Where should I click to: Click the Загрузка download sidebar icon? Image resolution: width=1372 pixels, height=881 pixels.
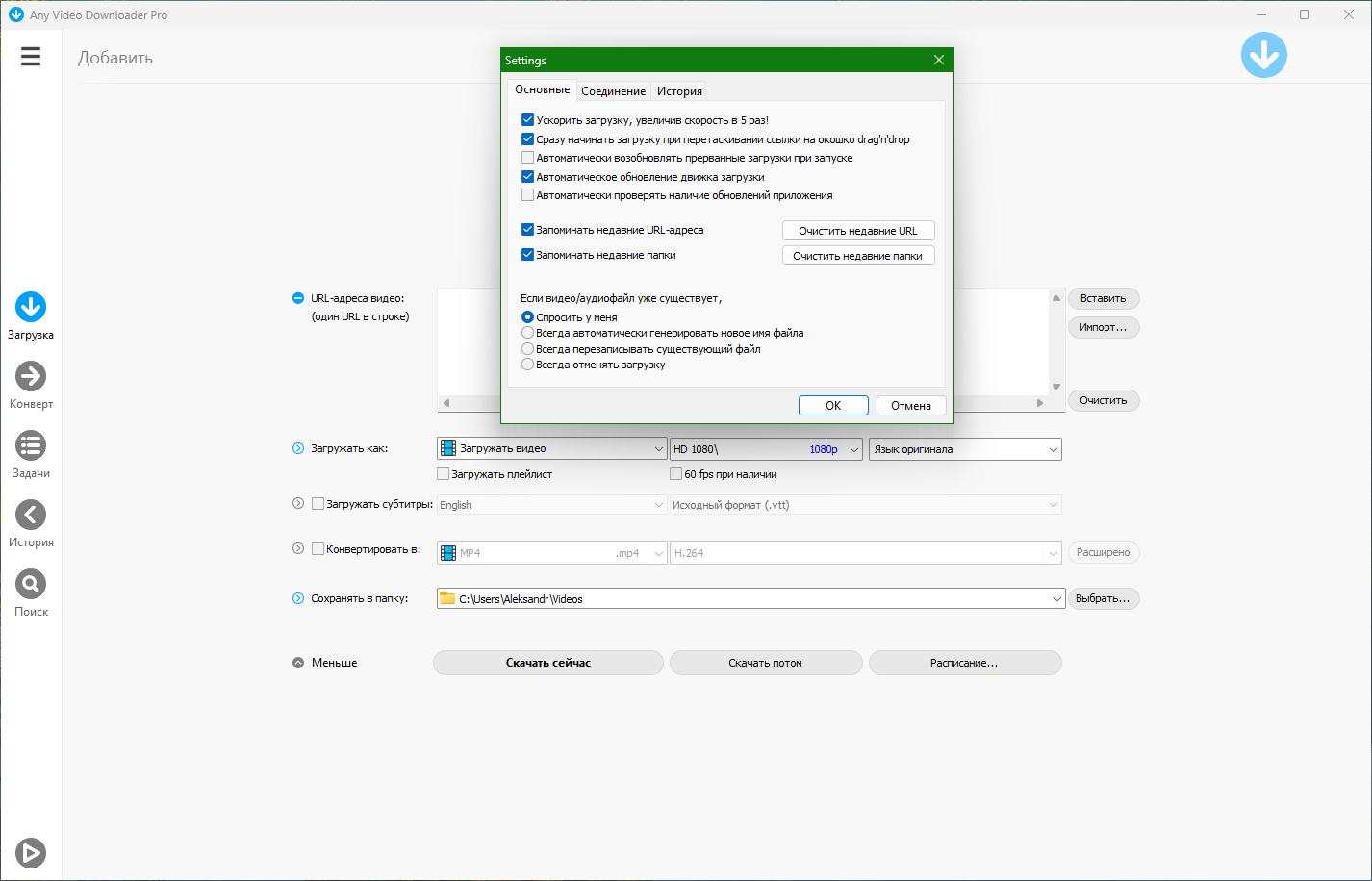click(31, 308)
